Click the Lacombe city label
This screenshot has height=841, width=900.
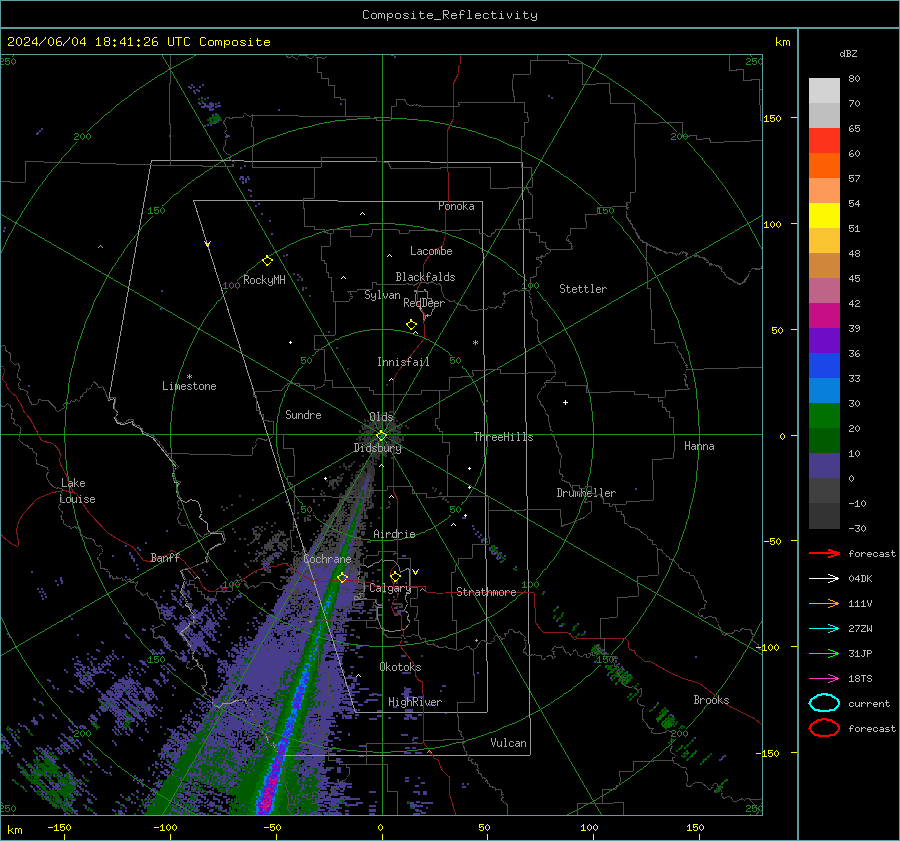431,251
